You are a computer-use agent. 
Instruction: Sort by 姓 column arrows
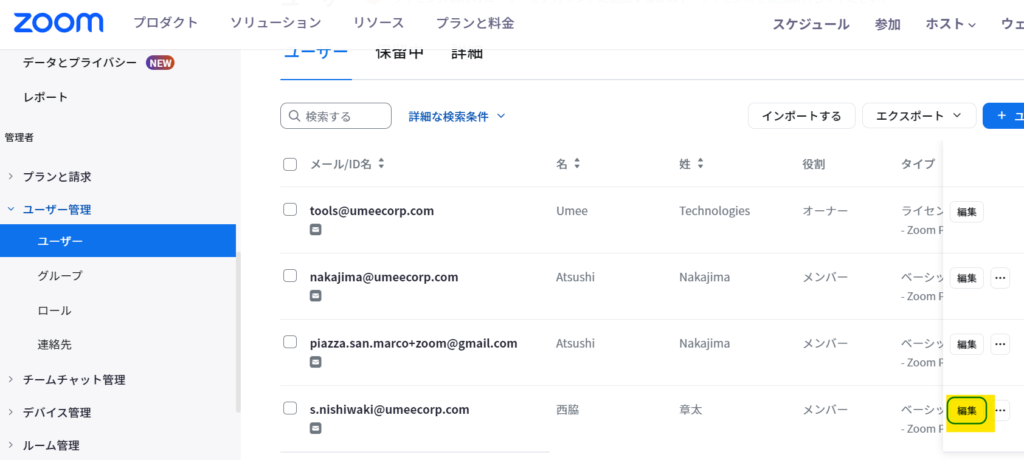pyautogui.click(x=700, y=164)
